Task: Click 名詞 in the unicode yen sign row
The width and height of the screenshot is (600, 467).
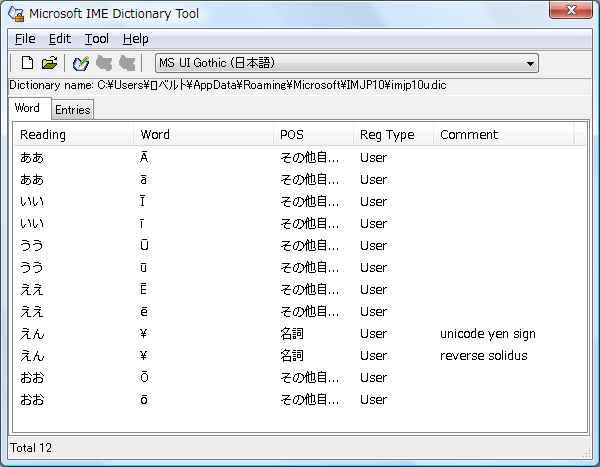Action: (292, 334)
